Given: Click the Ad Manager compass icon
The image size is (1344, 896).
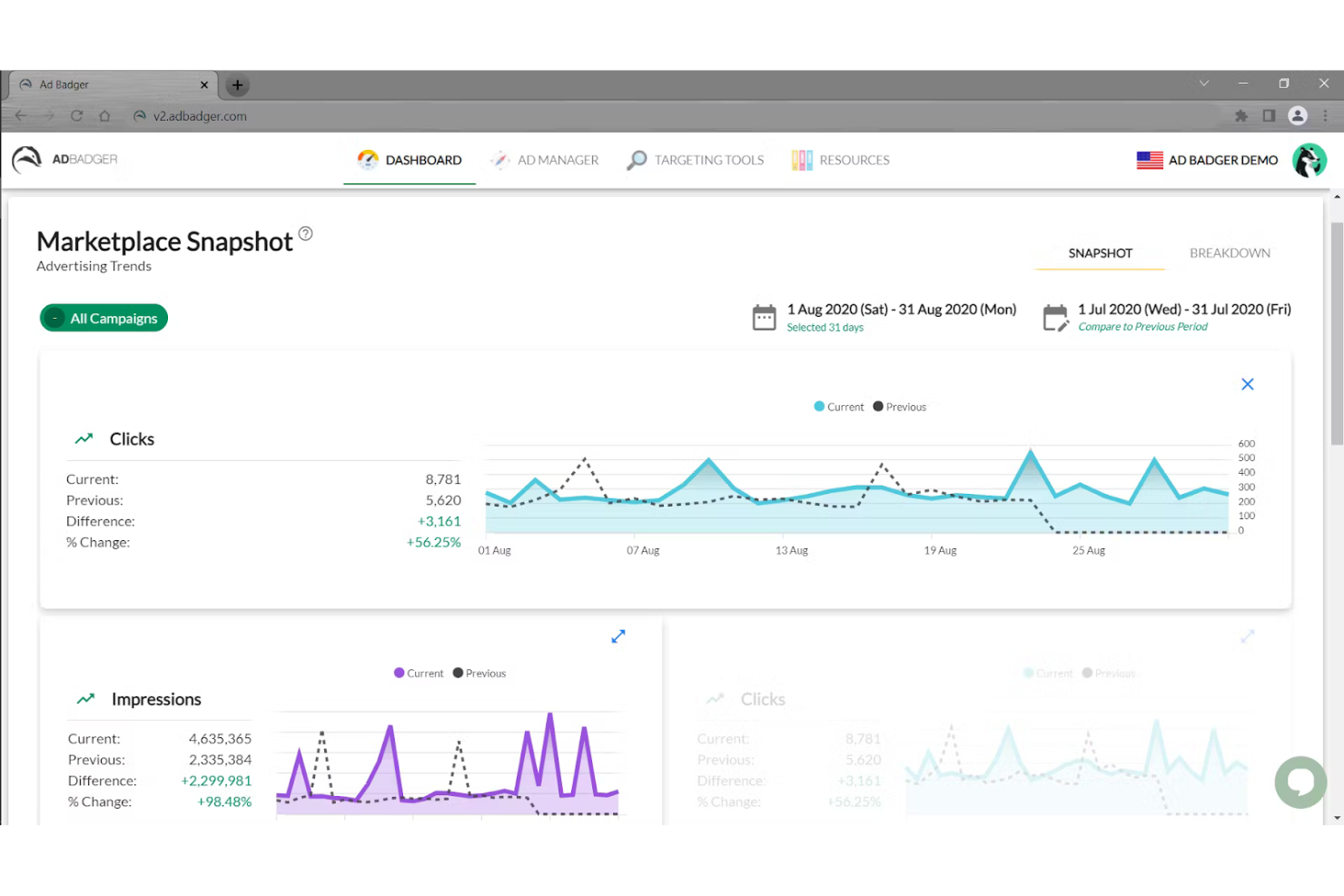Looking at the screenshot, I should tap(499, 160).
